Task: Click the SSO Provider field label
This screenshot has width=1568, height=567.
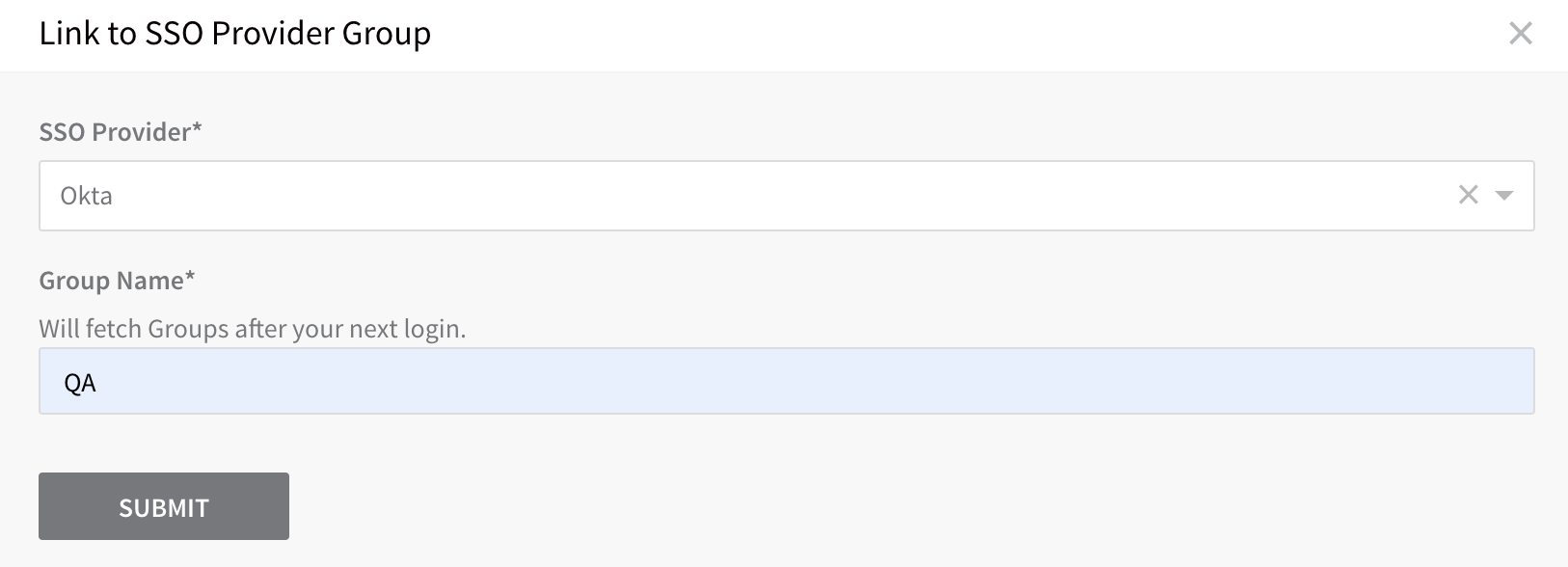Action: pyautogui.click(x=121, y=132)
